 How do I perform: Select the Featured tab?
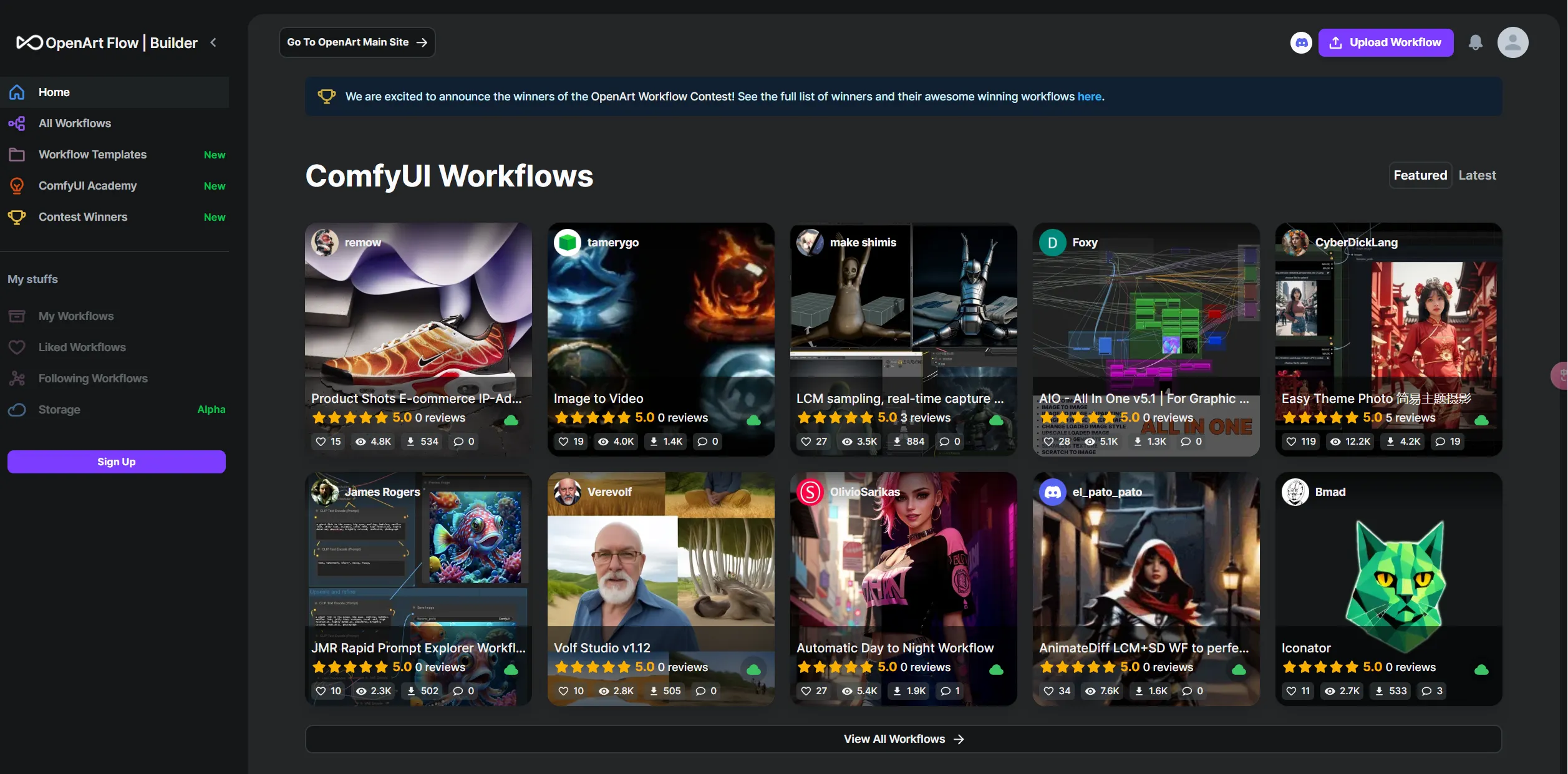pyautogui.click(x=1420, y=175)
